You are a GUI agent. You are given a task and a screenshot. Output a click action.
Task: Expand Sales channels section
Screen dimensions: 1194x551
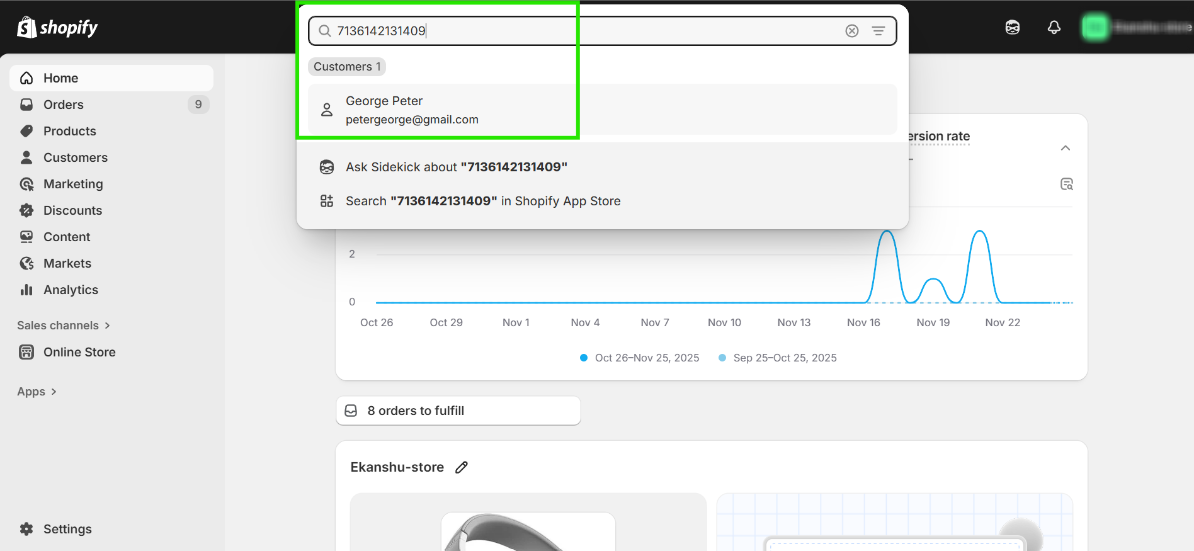pyautogui.click(x=64, y=325)
